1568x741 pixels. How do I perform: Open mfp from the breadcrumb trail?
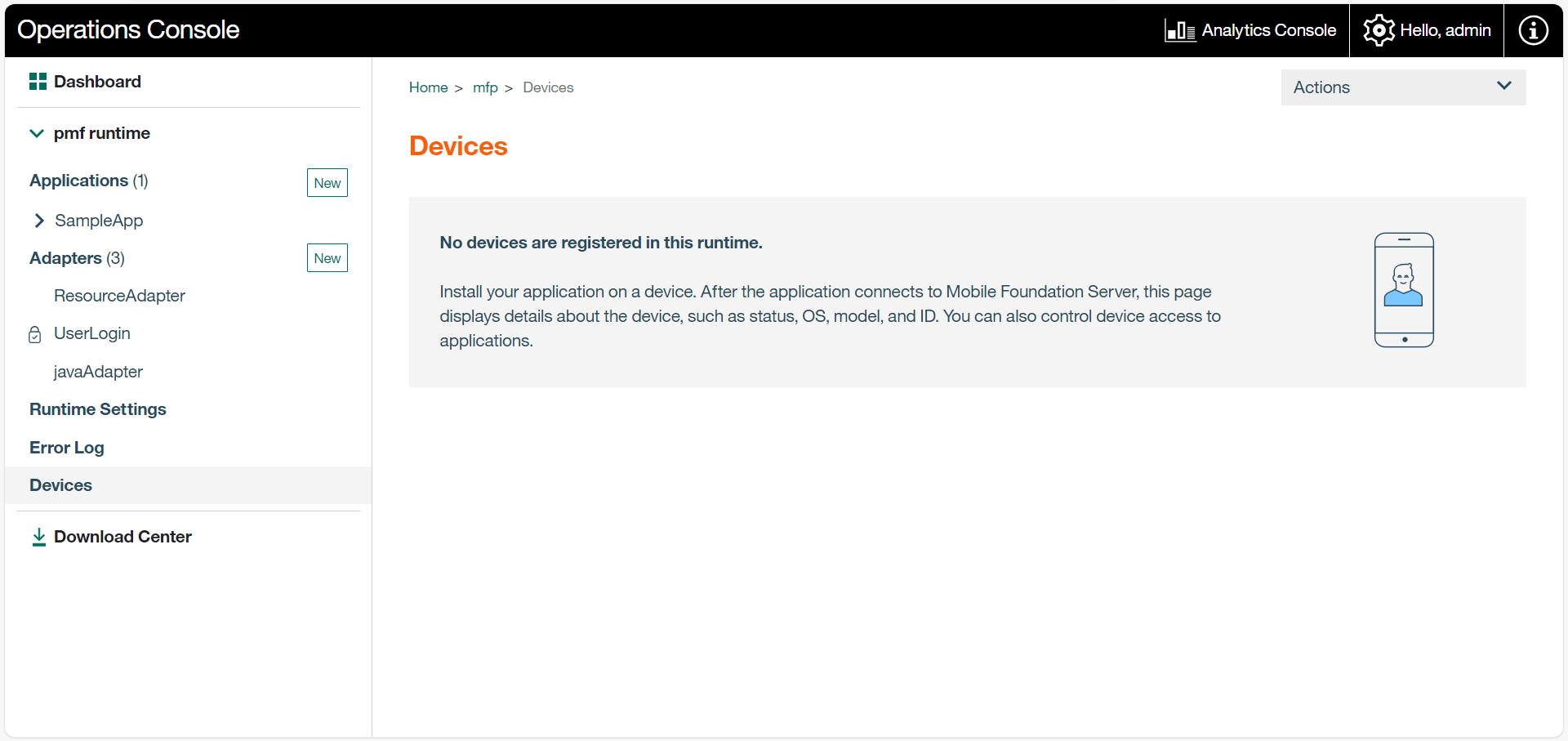[485, 87]
